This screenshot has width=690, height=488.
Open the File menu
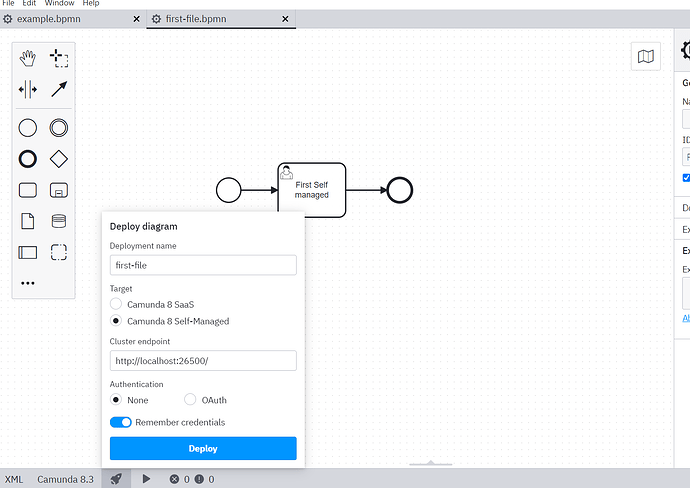click(x=8, y=3)
